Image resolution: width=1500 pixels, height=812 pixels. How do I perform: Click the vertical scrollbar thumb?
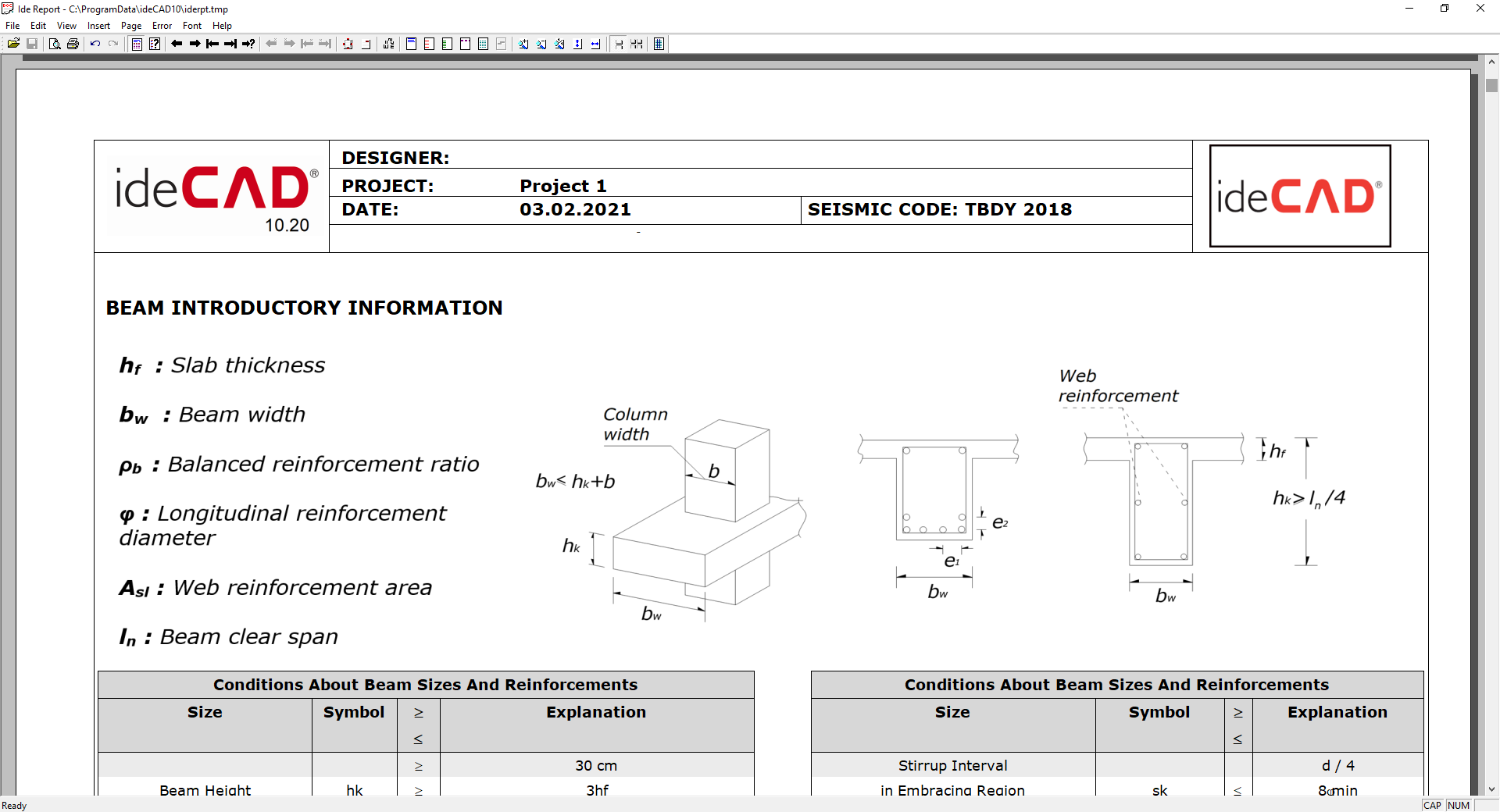click(1491, 85)
